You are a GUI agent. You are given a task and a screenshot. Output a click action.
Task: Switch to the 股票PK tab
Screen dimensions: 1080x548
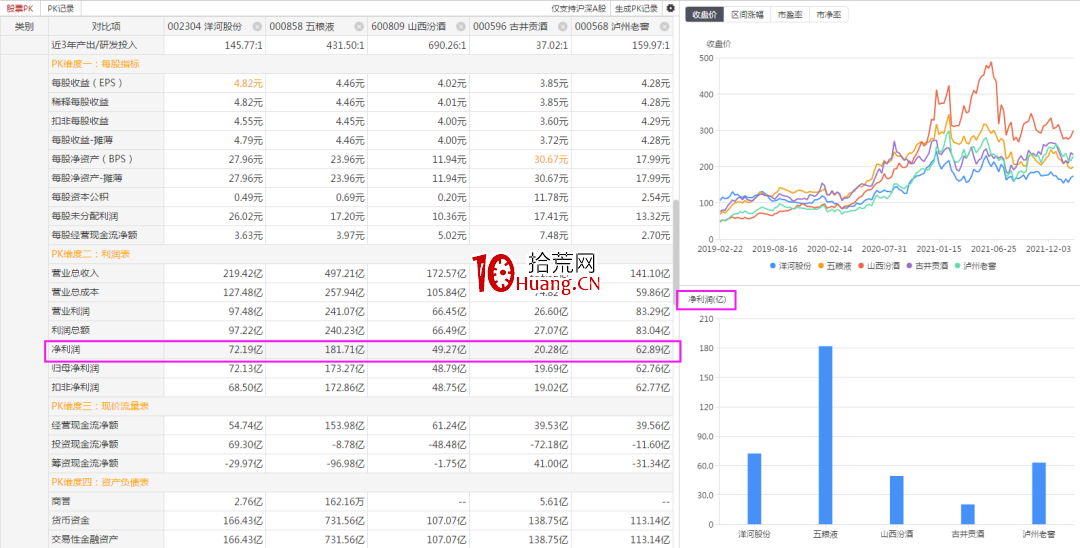pos(19,9)
